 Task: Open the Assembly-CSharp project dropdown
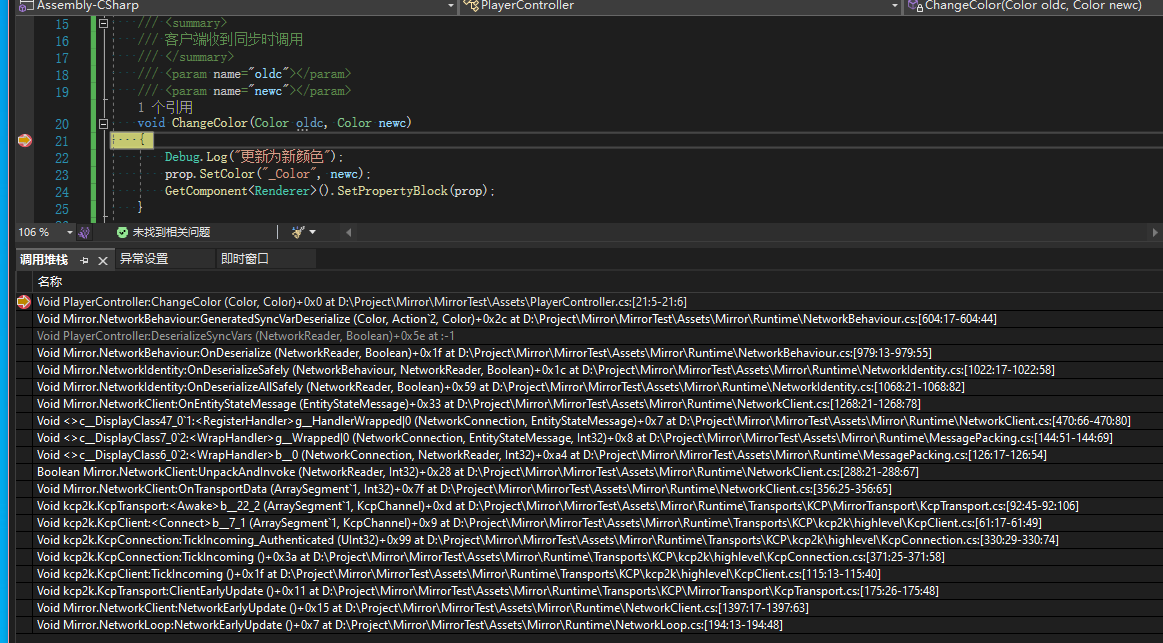click(x=449, y=6)
